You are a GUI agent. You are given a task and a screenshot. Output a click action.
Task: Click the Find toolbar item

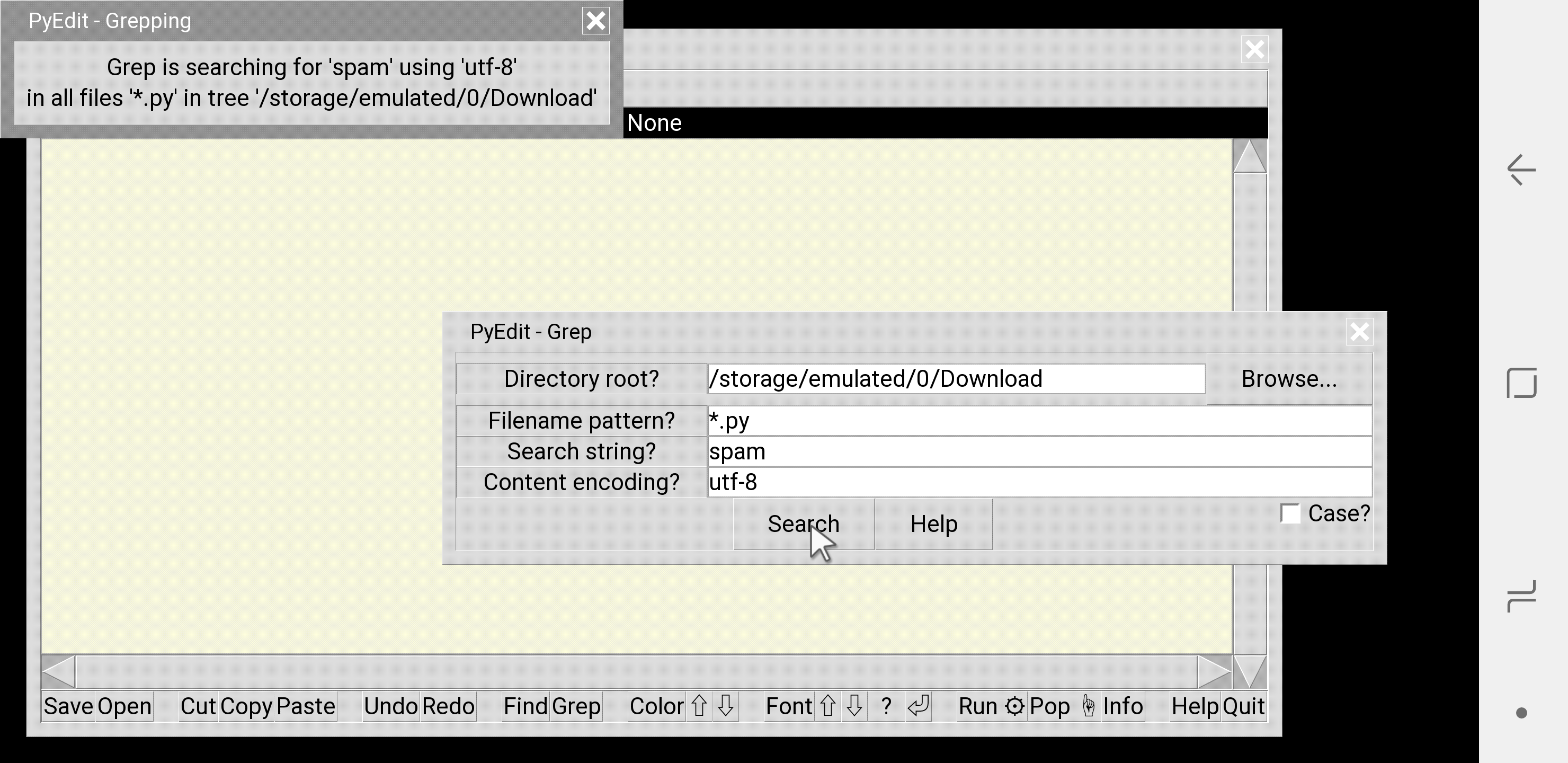click(525, 706)
